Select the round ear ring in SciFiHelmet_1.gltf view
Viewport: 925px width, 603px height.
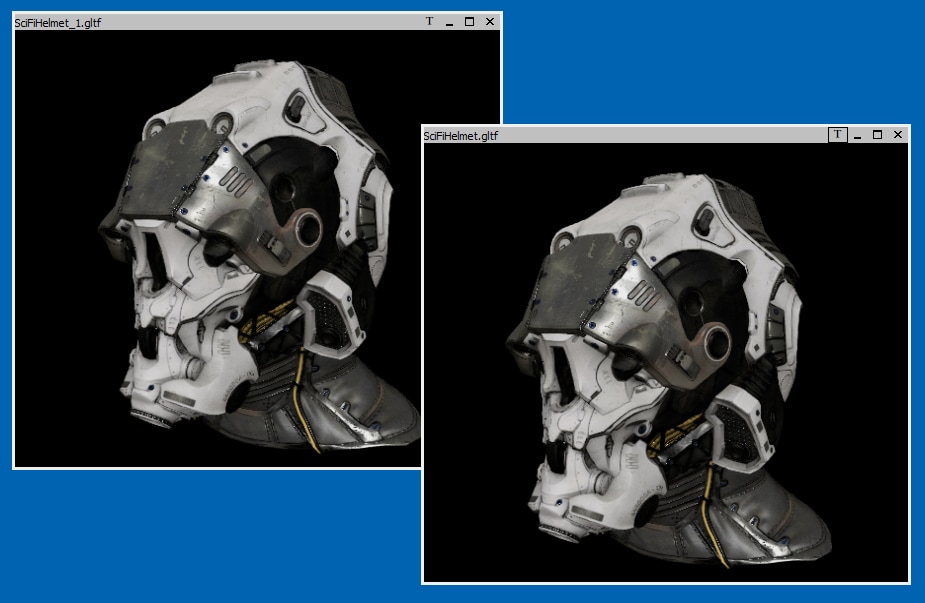(x=309, y=226)
